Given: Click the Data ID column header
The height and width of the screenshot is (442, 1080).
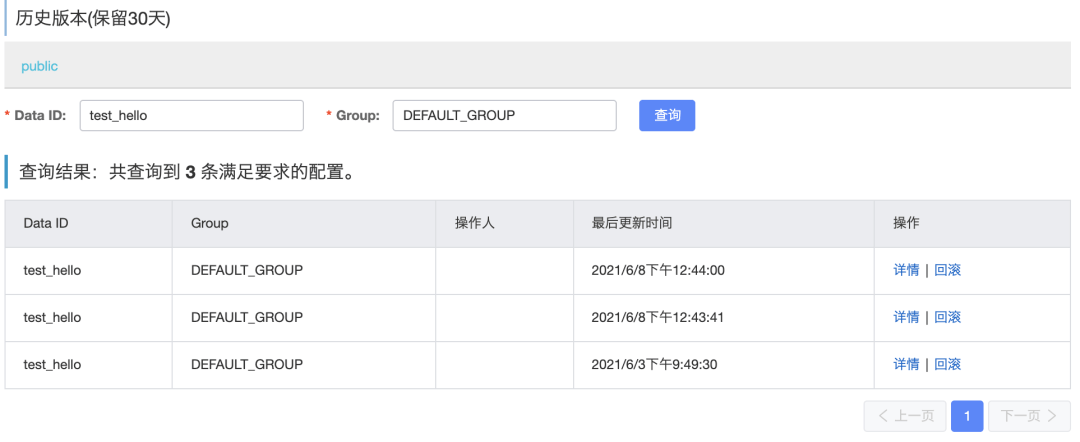Looking at the screenshot, I should pos(46,223).
